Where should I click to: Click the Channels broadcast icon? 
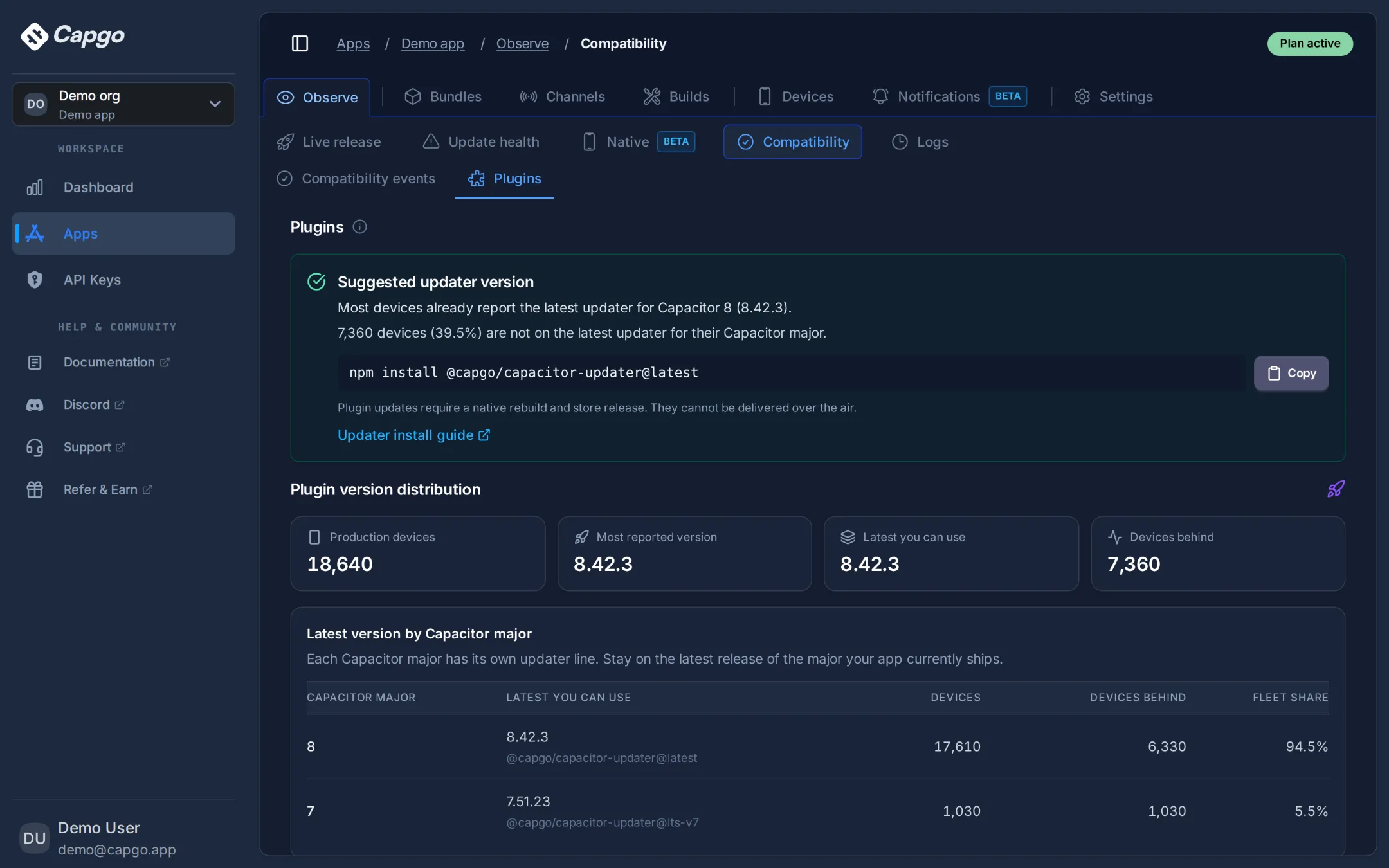(x=529, y=96)
